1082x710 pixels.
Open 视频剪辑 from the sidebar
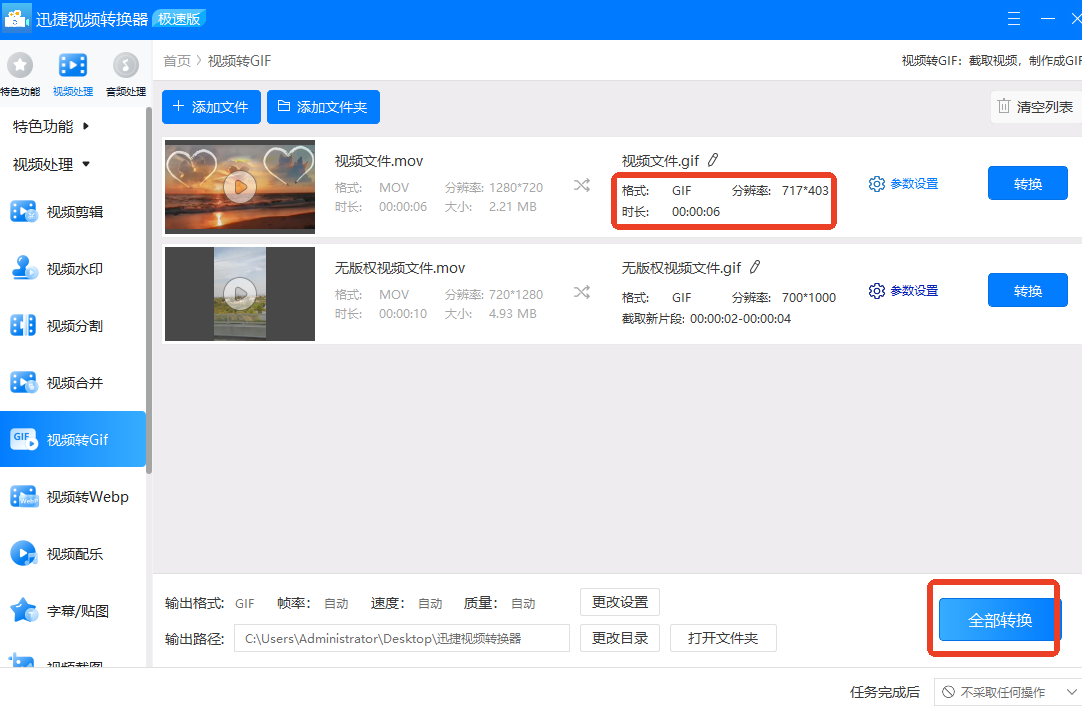click(x=73, y=212)
